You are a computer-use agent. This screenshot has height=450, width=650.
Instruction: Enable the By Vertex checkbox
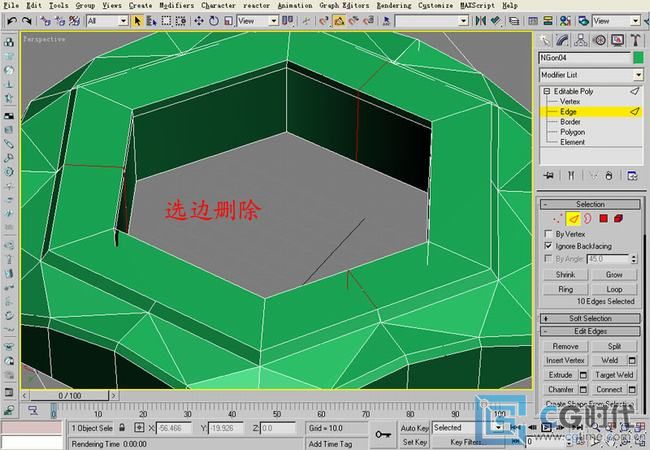[548, 234]
